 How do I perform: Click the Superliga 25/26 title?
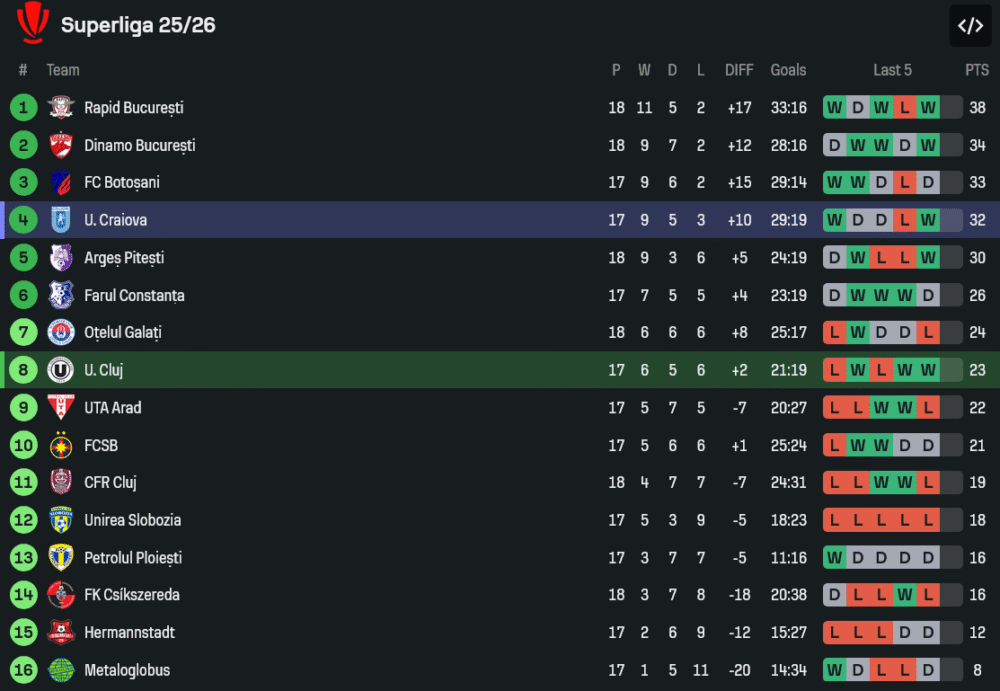(x=138, y=25)
